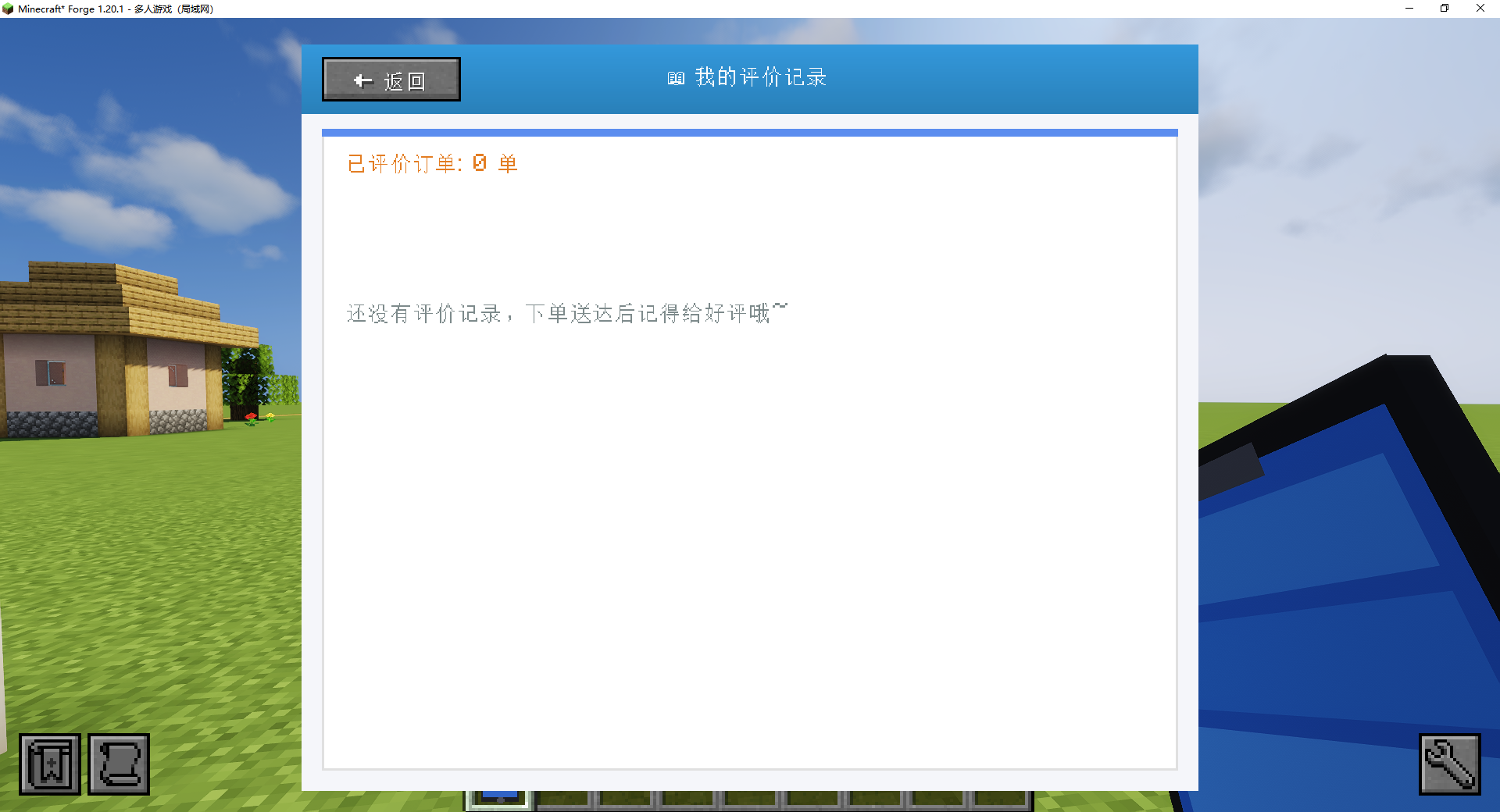Select the first hotbar slot item
This screenshot has height=812, width=1500.
coord(500,800)
